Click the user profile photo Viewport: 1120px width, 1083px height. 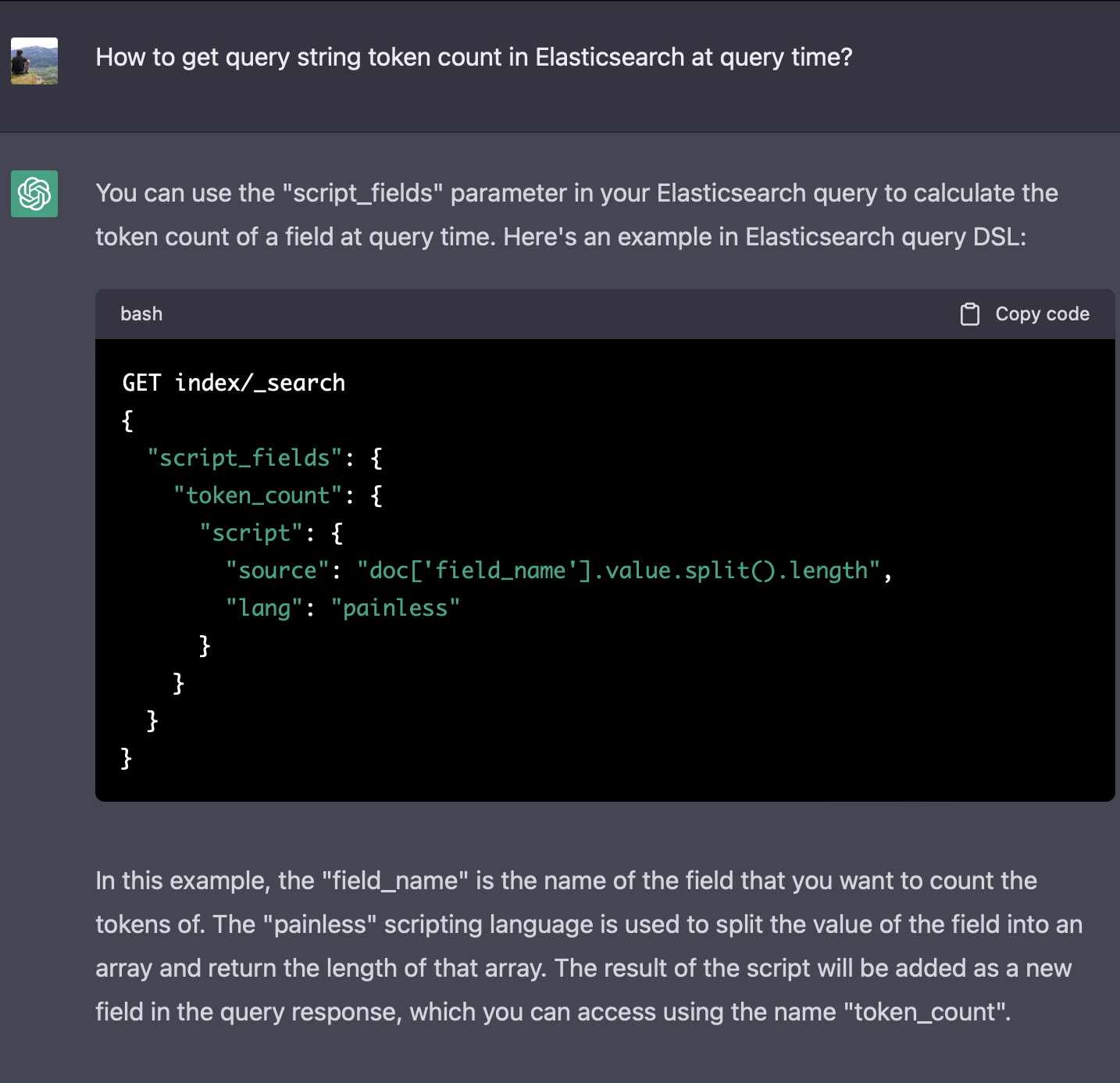[34, 61]
